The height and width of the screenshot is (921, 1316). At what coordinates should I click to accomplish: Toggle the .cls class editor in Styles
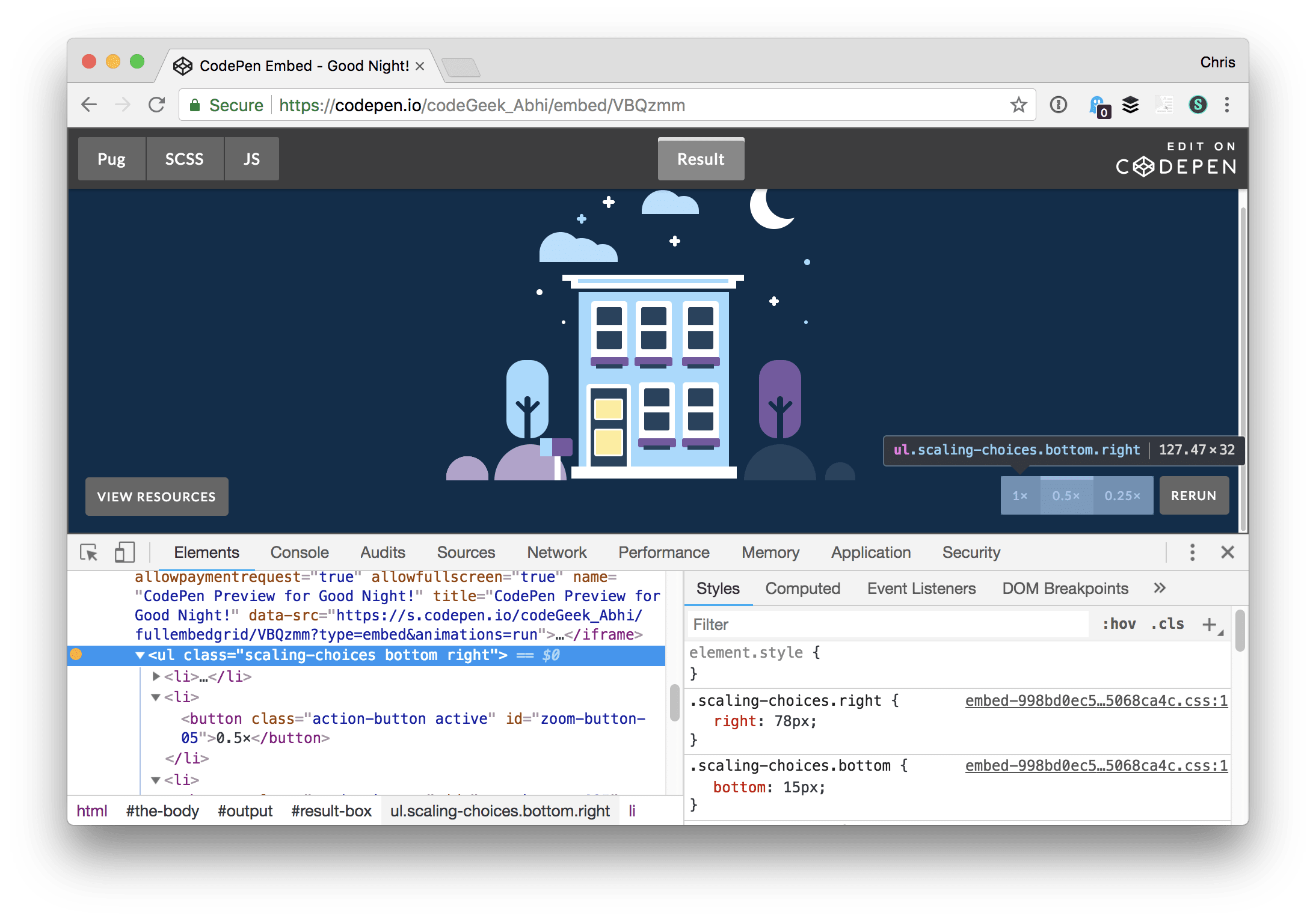1167,624
